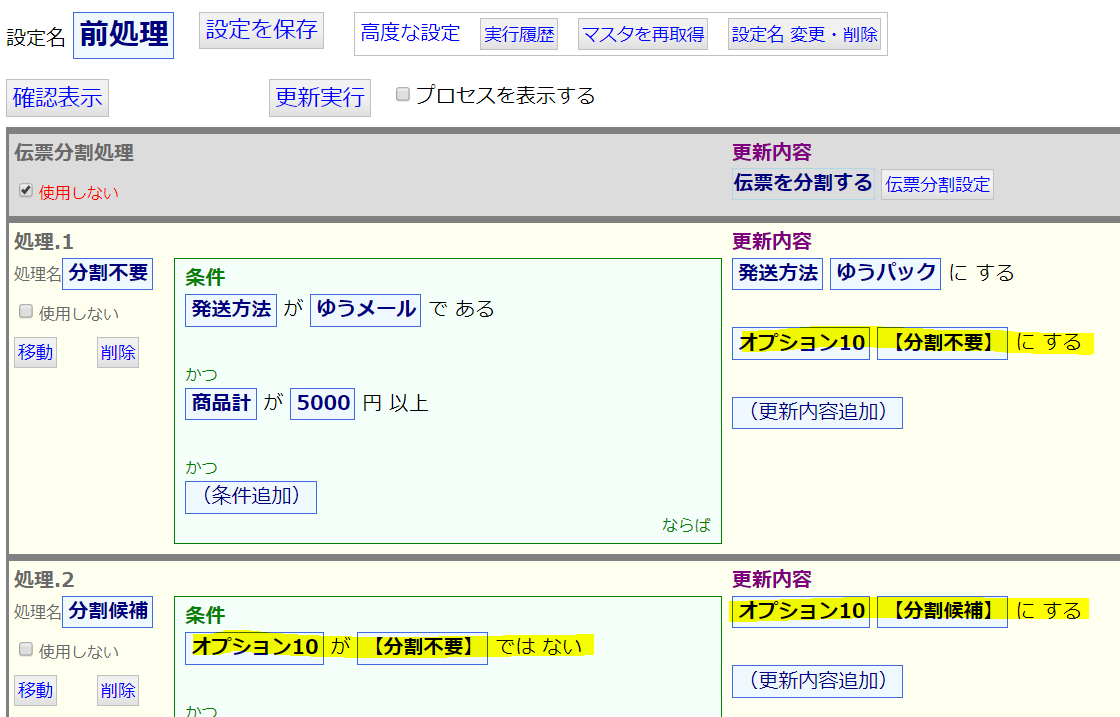Click 削除 button for 処理.2

pos(117,690)
